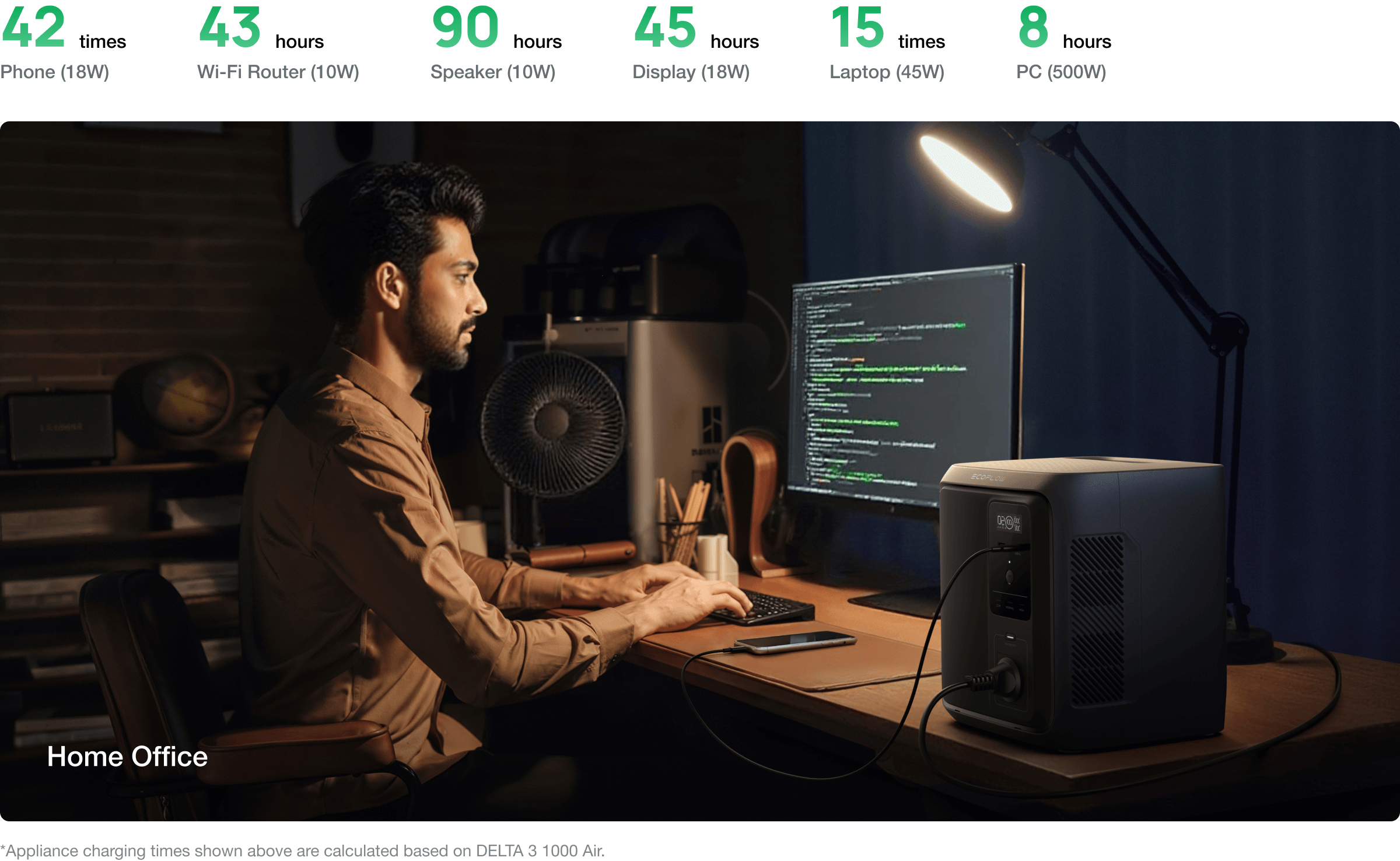Click the green 90 hours figure
The height and width of the screenshot is (861, 1400).
pos(465,27)
